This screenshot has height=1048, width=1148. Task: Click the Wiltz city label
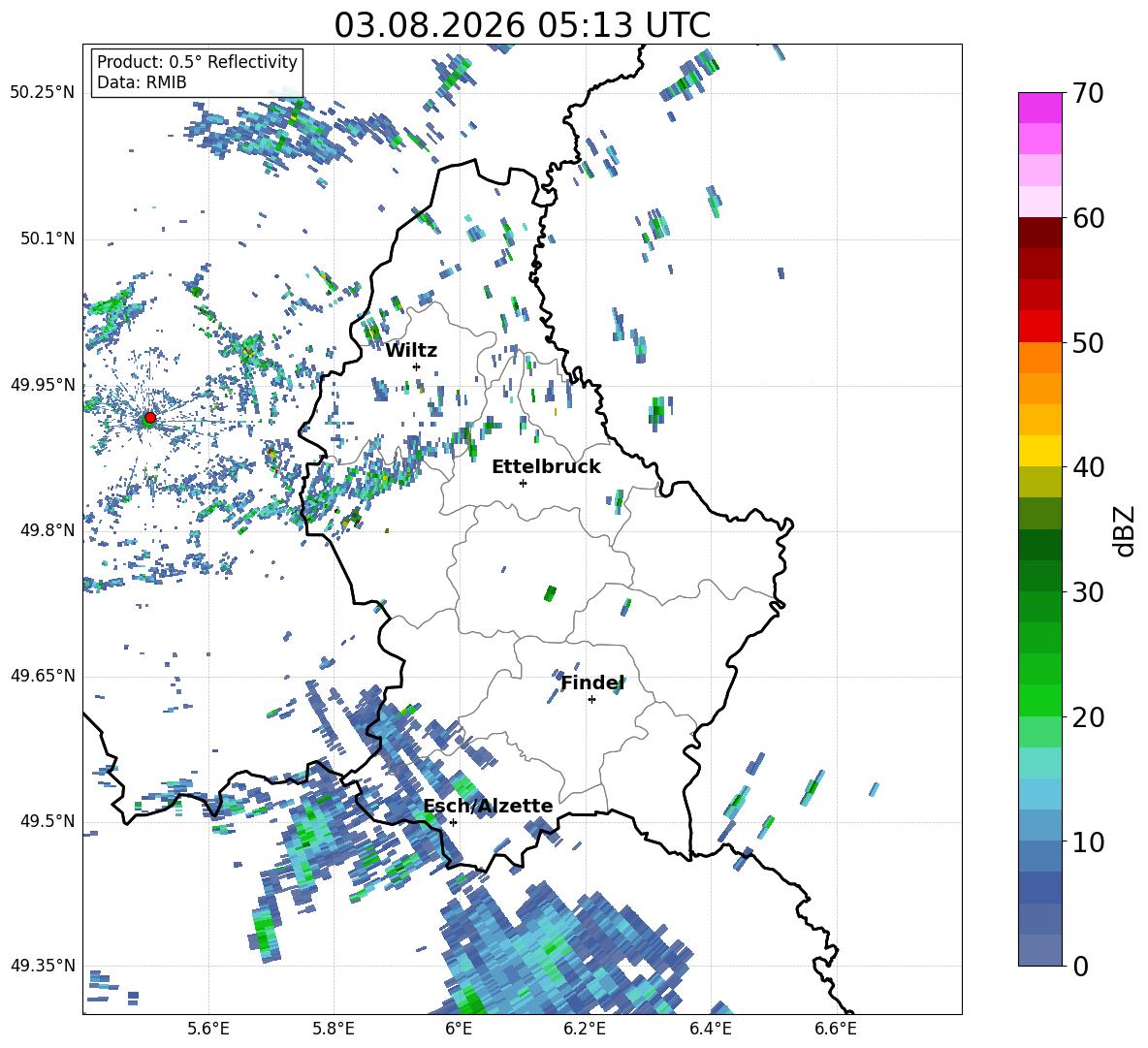tap(411, 351)
